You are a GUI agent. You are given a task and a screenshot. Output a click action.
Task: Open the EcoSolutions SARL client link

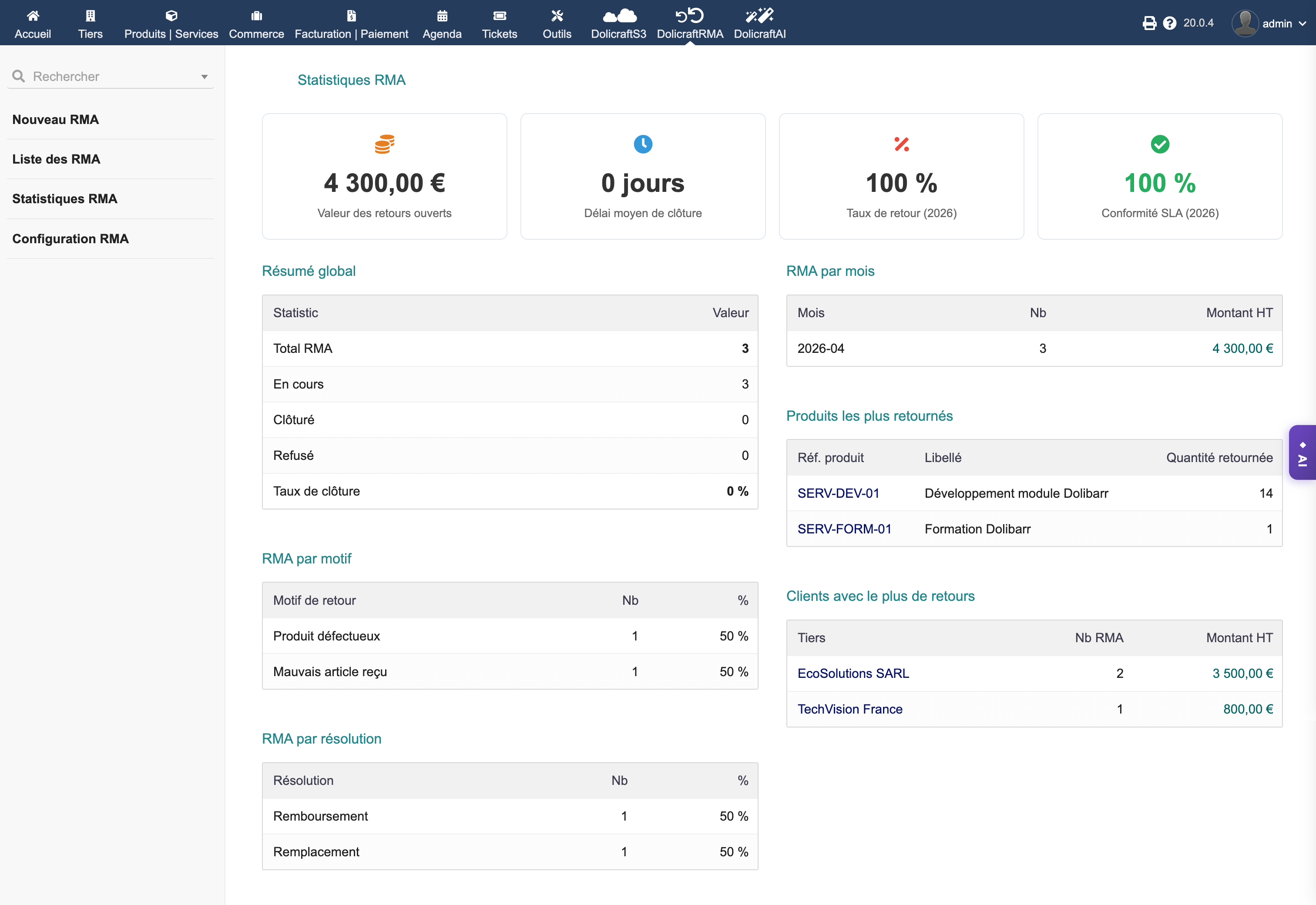[x=853, y=673]
